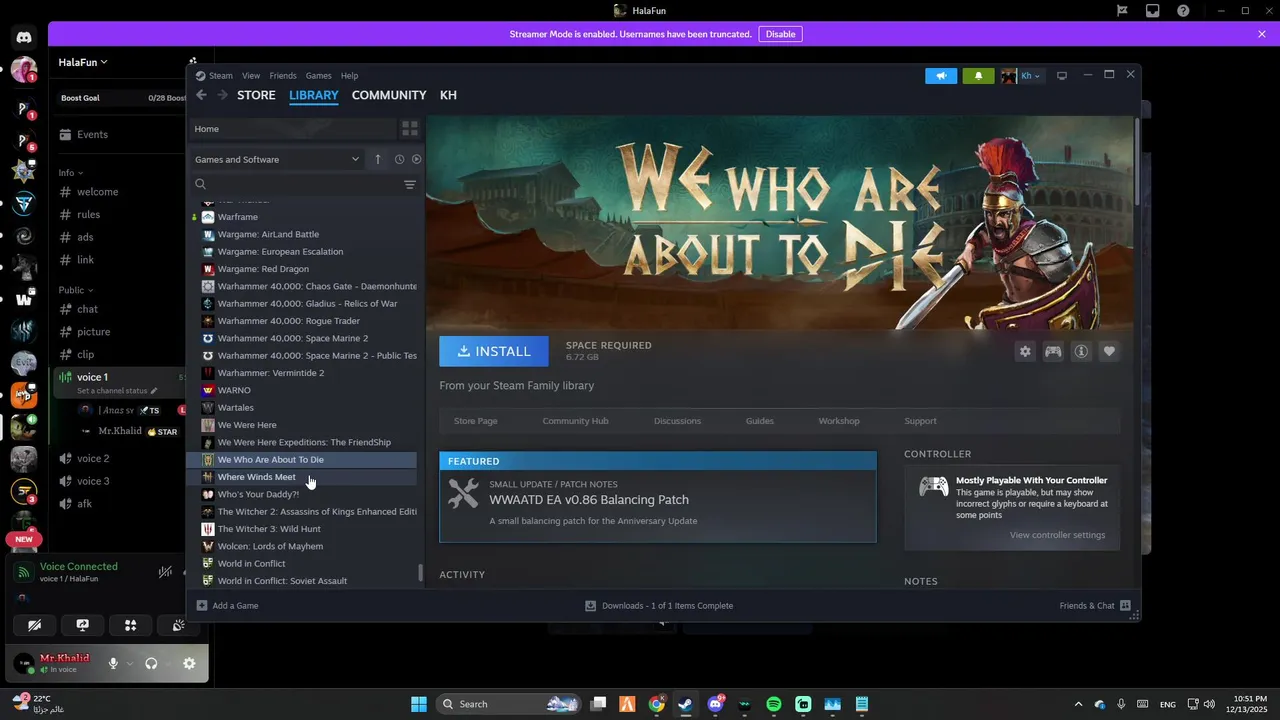The width and height of the screenshot is (1280, 720).
Task: Click the INSTALL button
Action: tap(494, 351)
